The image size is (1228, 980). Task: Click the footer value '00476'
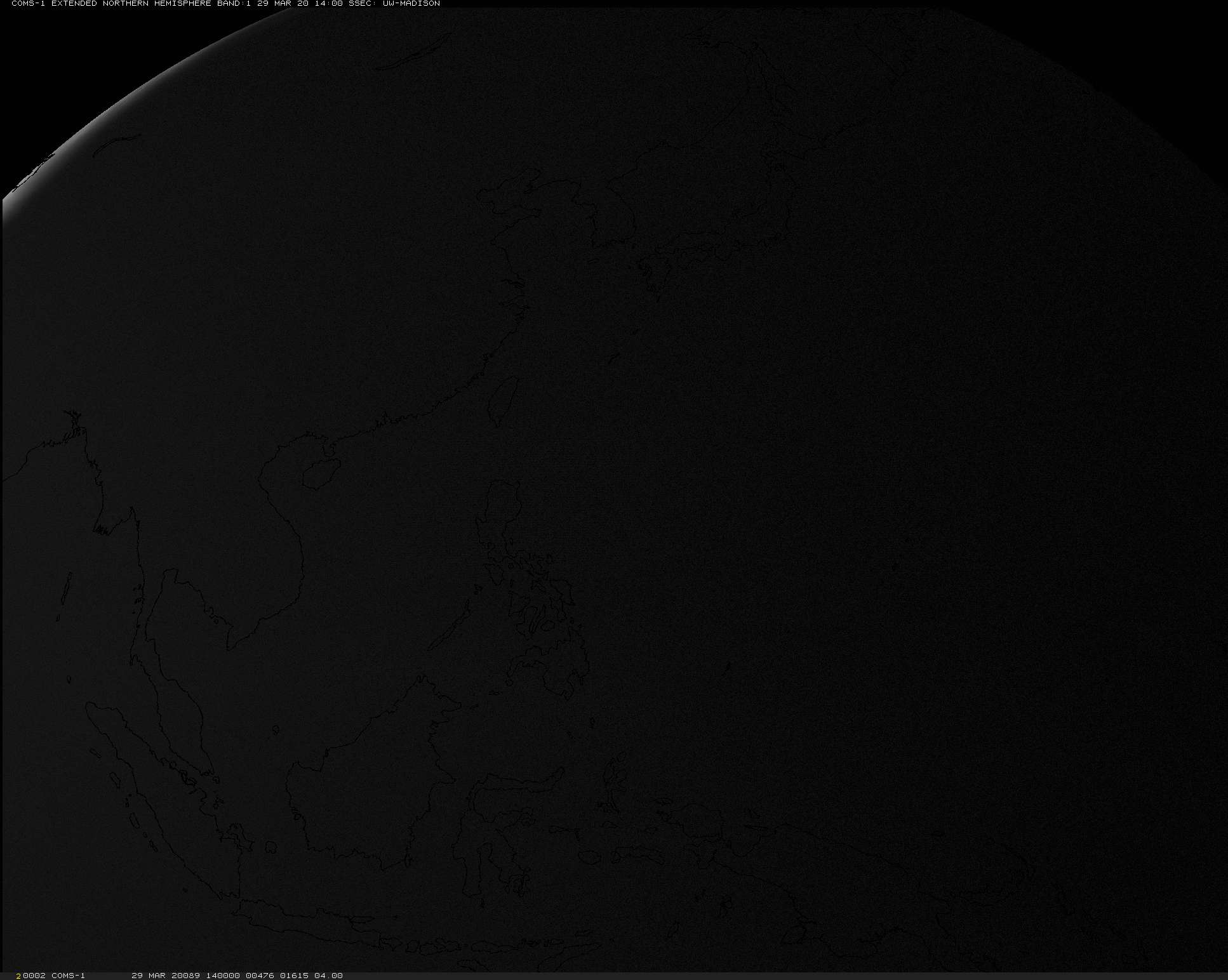point(259,976)
